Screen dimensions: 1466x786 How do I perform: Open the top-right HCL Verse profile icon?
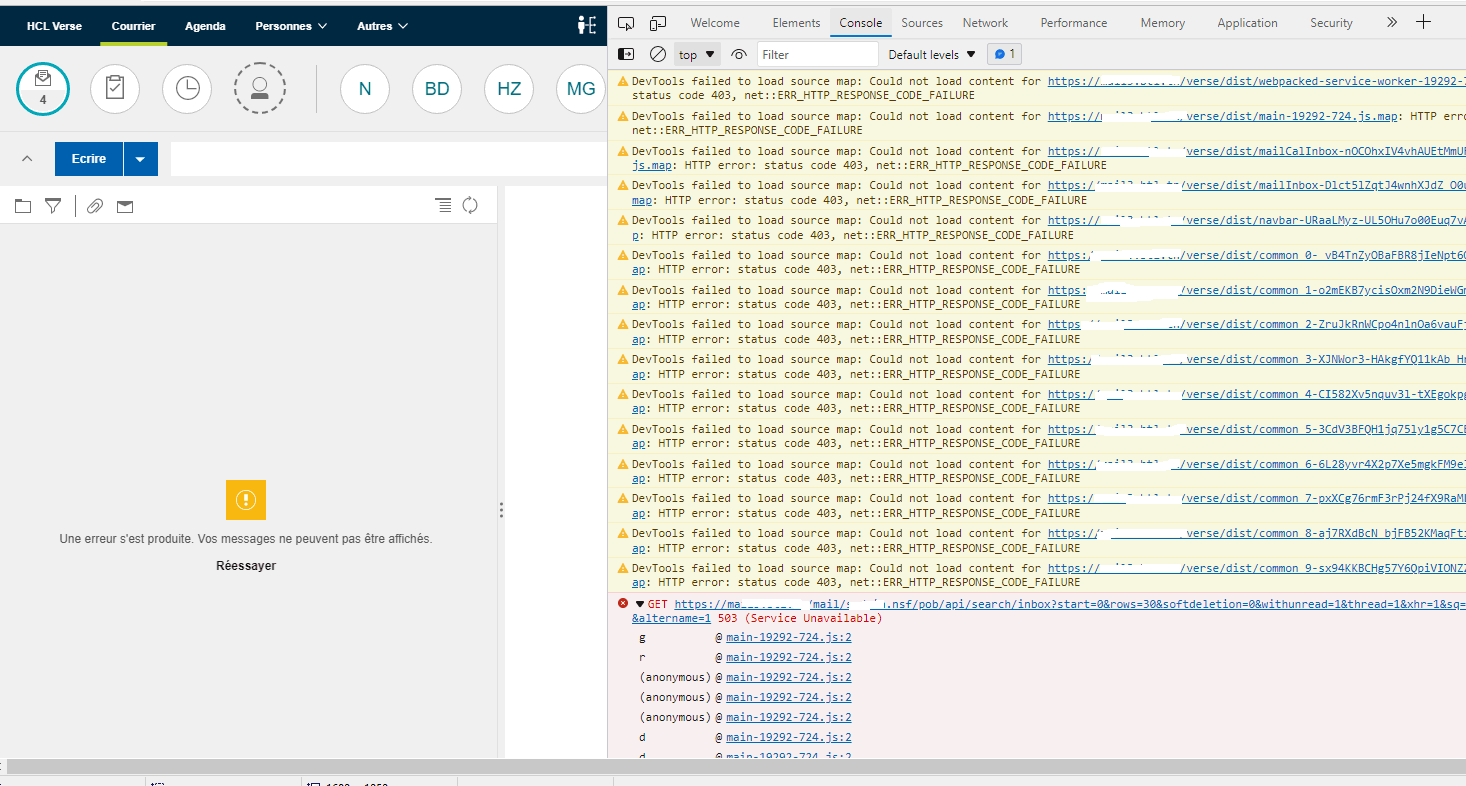587,25
